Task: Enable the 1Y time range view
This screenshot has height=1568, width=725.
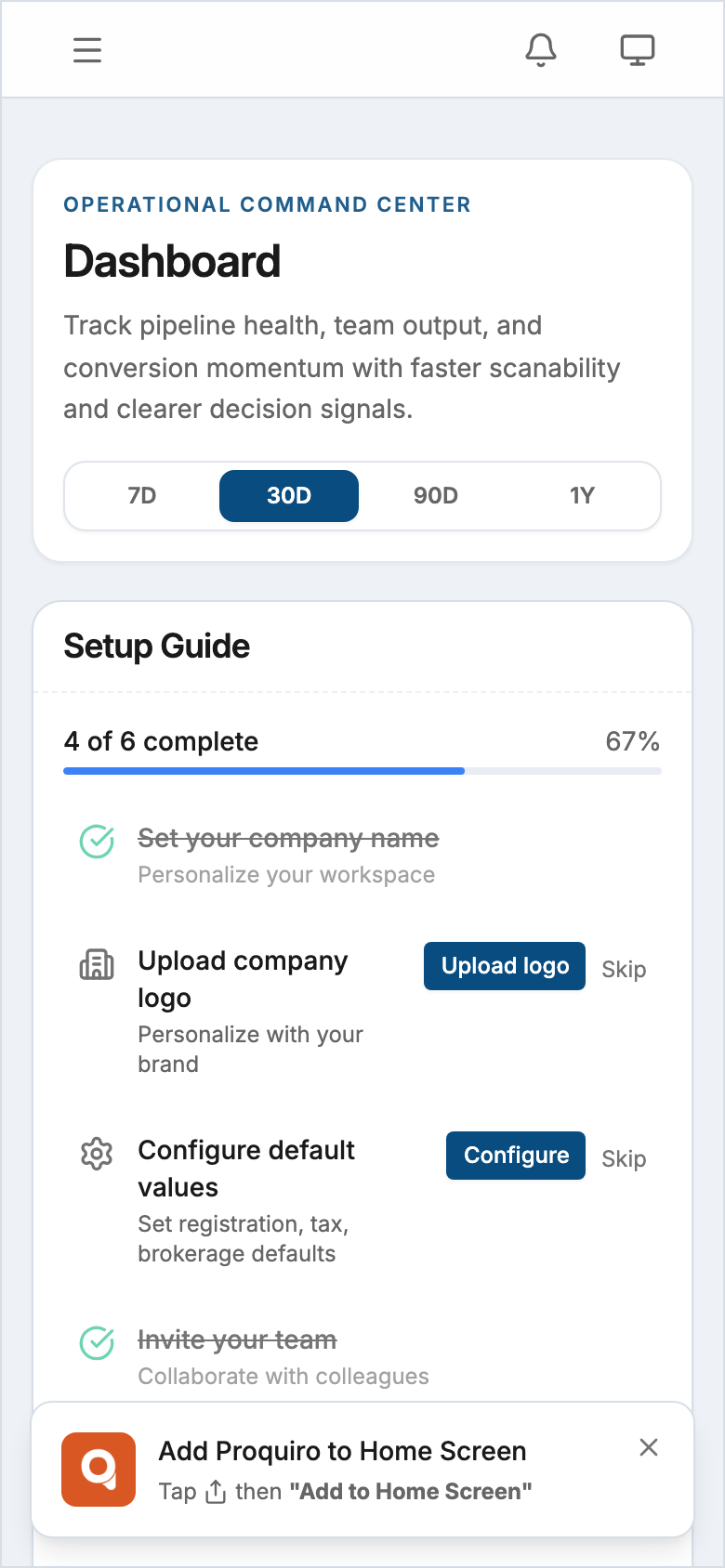Action: click(x=583, y=495)
